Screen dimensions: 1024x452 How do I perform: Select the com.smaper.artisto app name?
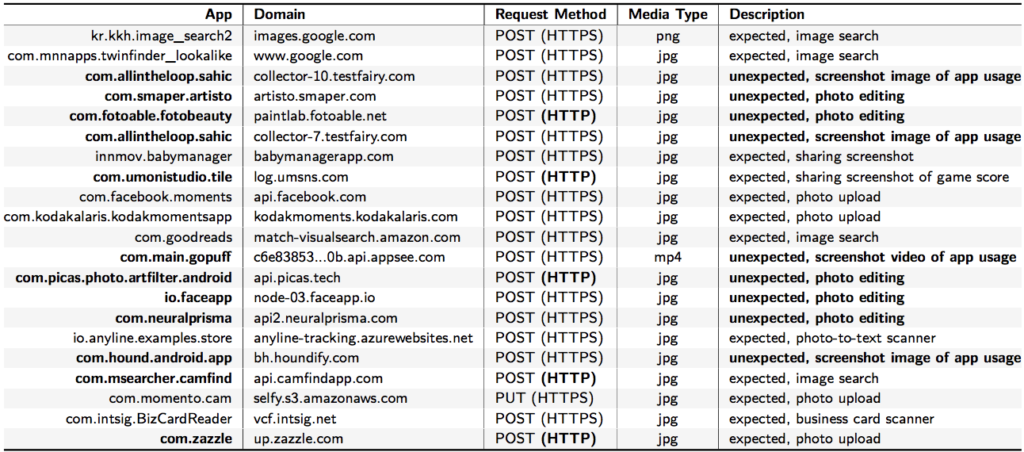tap(168, 97)
